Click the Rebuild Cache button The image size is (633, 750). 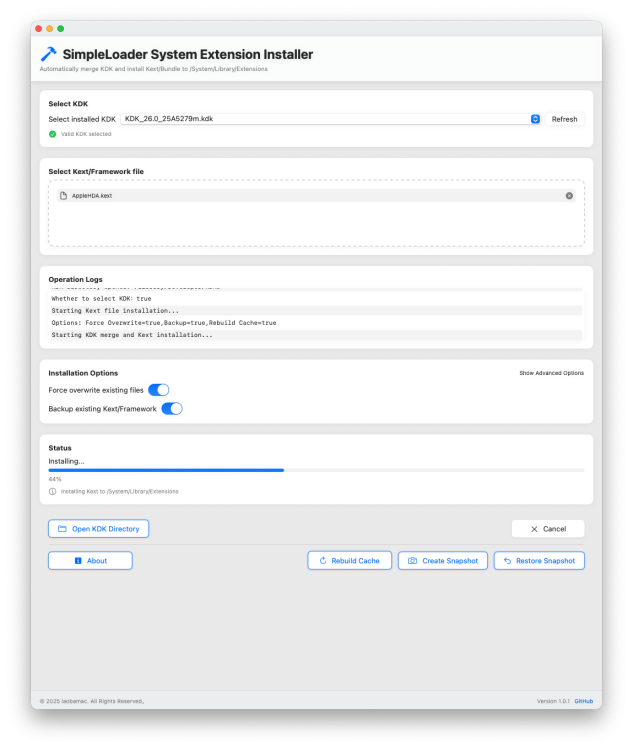pyautogui.click(x=350, y=561)
